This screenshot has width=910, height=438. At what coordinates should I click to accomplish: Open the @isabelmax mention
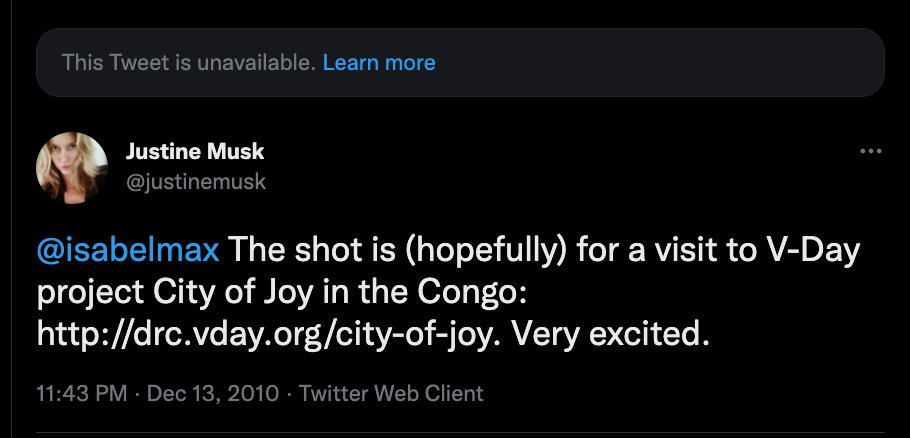click(x=128, y=251)
